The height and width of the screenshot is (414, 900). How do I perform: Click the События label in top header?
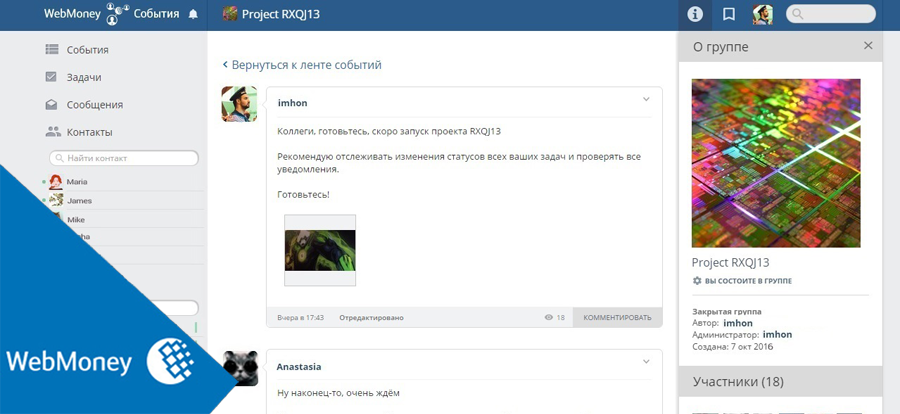156,14
